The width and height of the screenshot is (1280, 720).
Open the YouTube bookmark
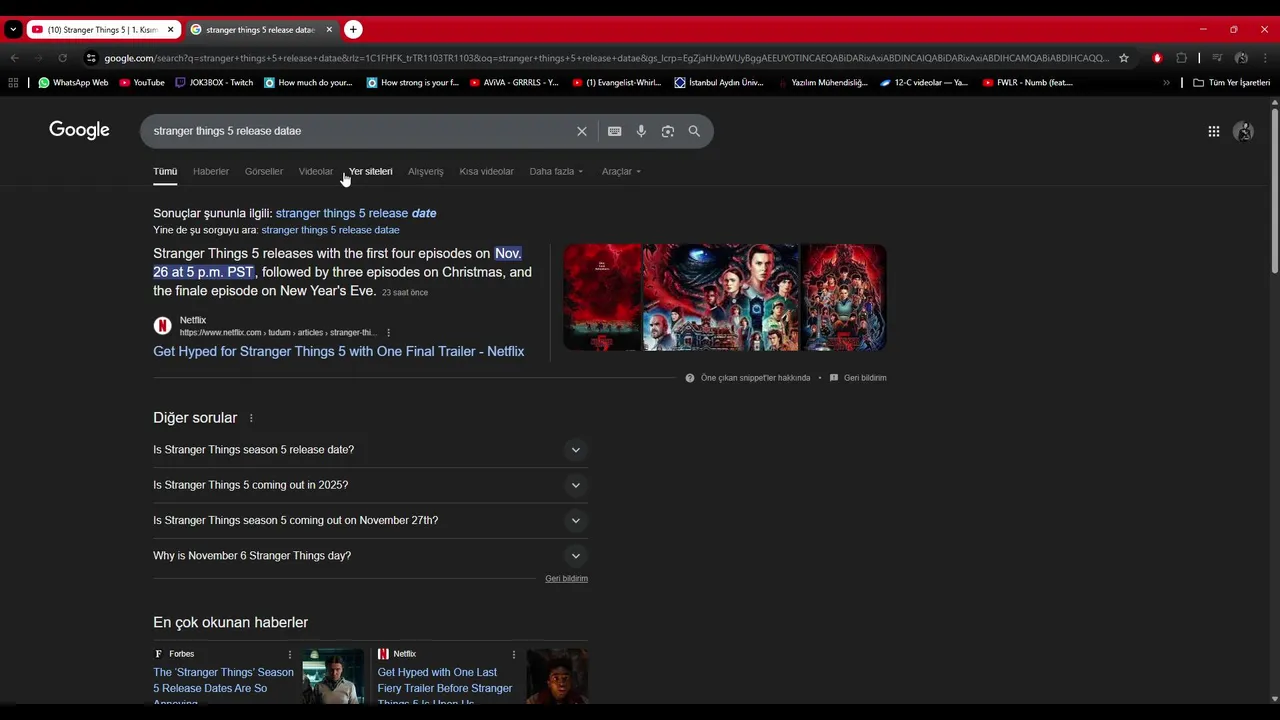click(142, 83)
